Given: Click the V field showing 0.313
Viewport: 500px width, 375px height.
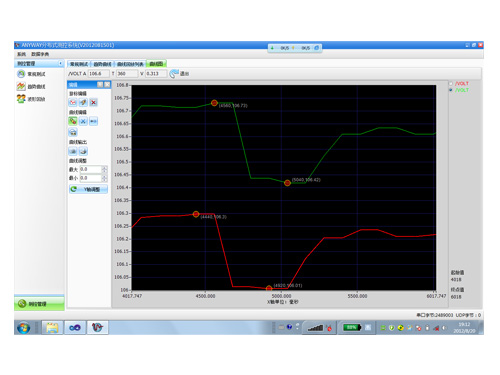Looking at the screenshot, I should pyautogui.click(x=156, y=74).
